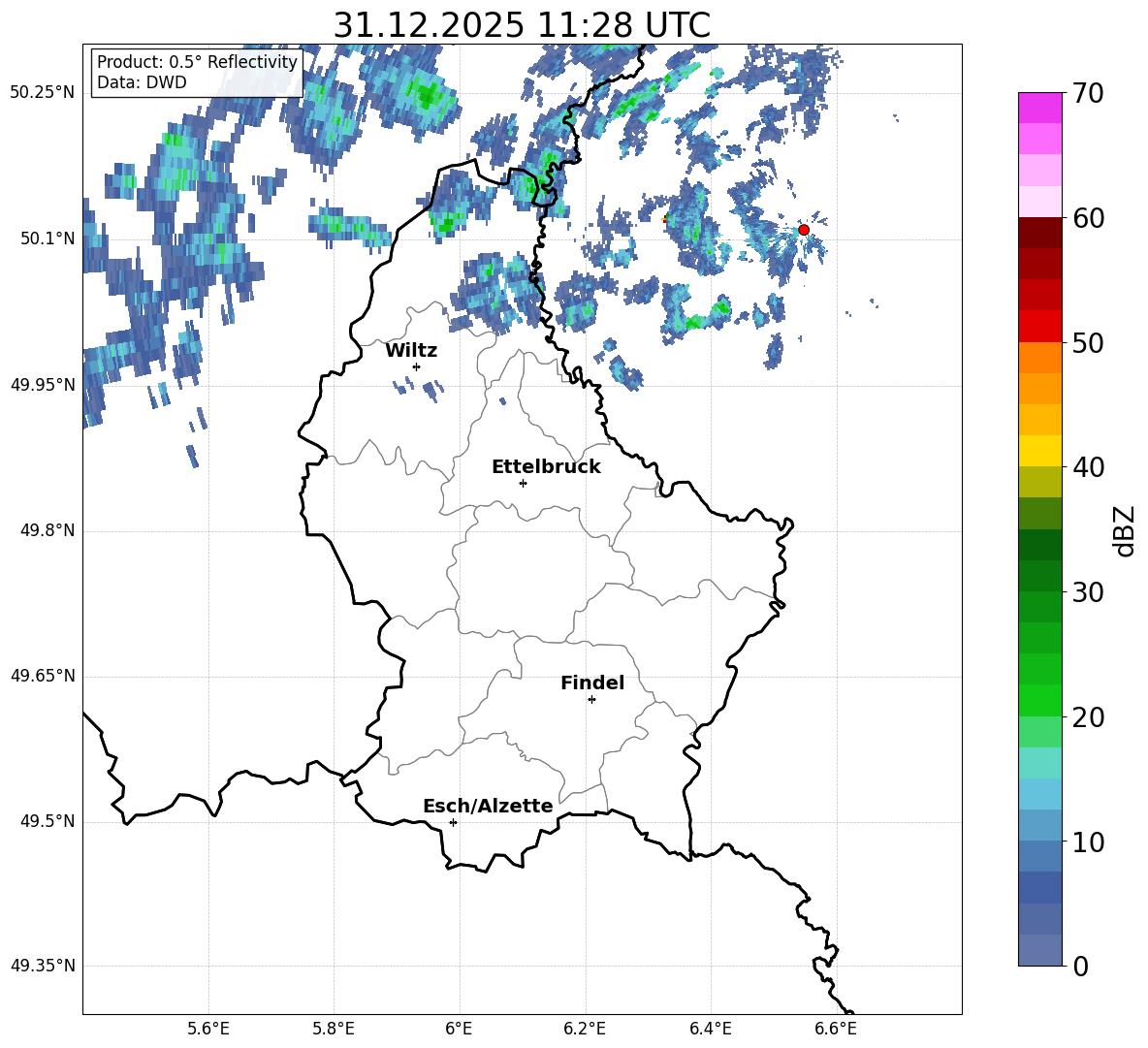
Task: Click the colorbar tick label 10
Action: pos(1088,842)
